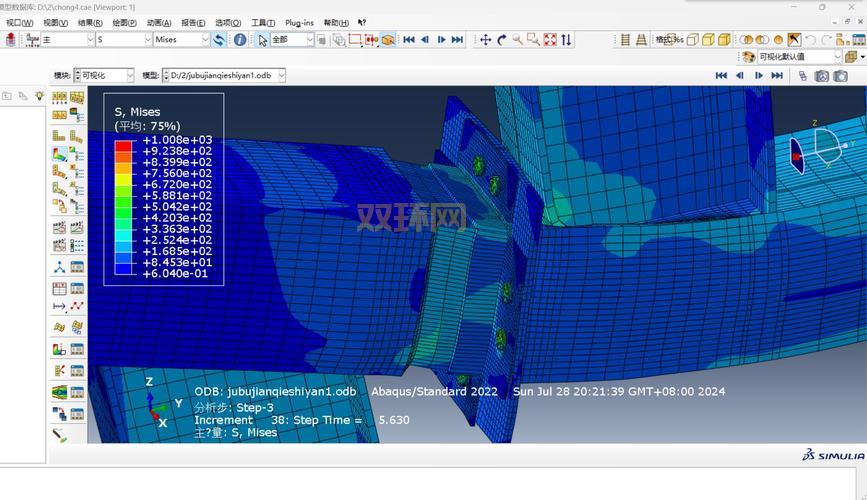Image resolution: width=867 pixels, height=500 pixels.
Task: Click the skip to last frame button
Action: [x=457, y=40]
